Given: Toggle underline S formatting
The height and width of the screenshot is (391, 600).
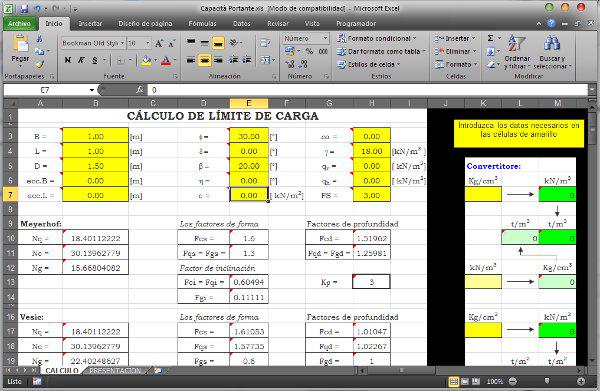Looking at the screenshot, I should (95, 60).
